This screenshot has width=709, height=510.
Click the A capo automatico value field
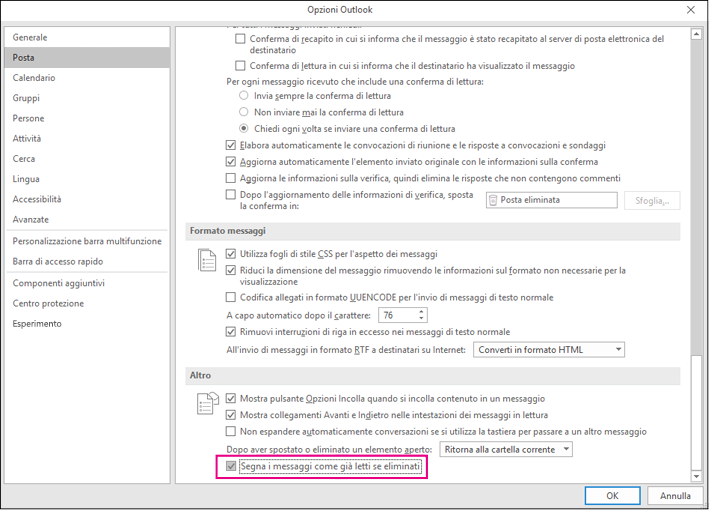398,315
